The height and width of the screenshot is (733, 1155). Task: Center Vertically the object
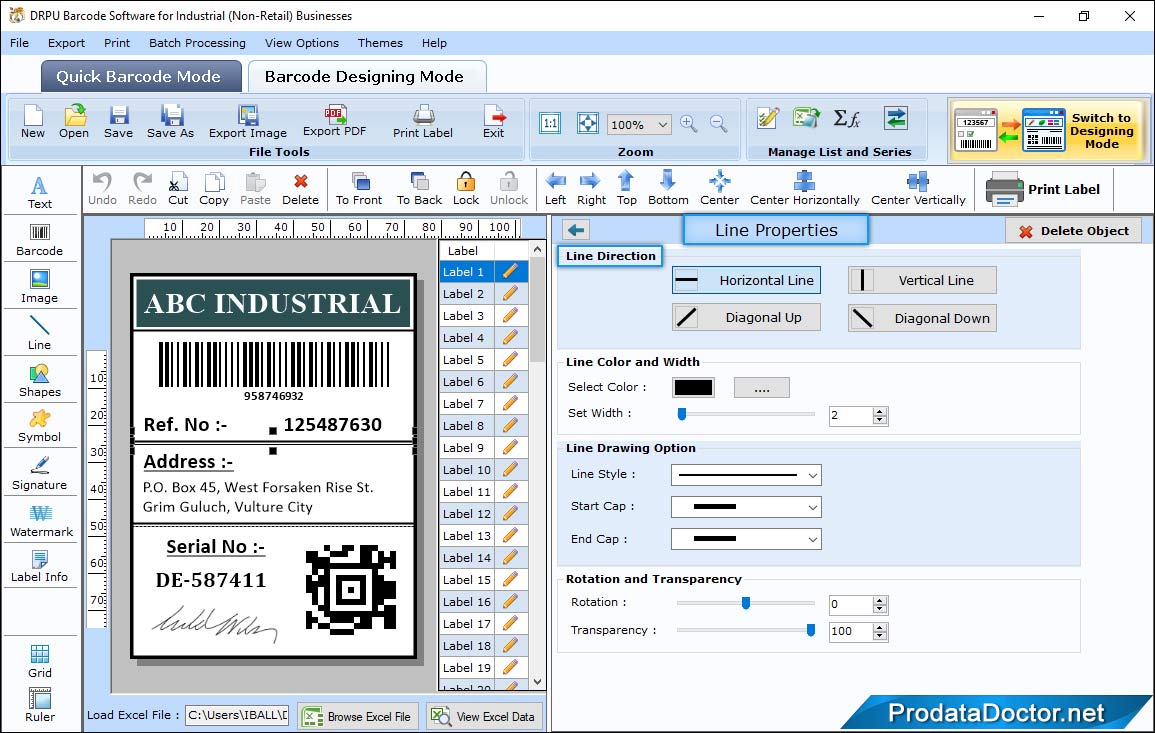918,189
